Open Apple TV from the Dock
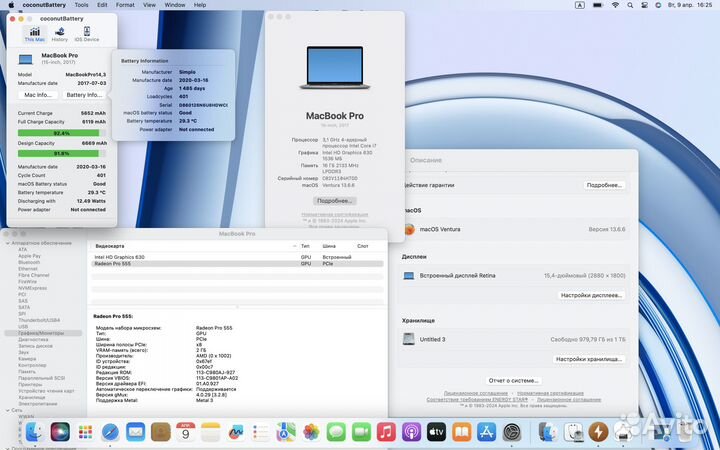Viewport: 720px width, 450px height. 436,432
